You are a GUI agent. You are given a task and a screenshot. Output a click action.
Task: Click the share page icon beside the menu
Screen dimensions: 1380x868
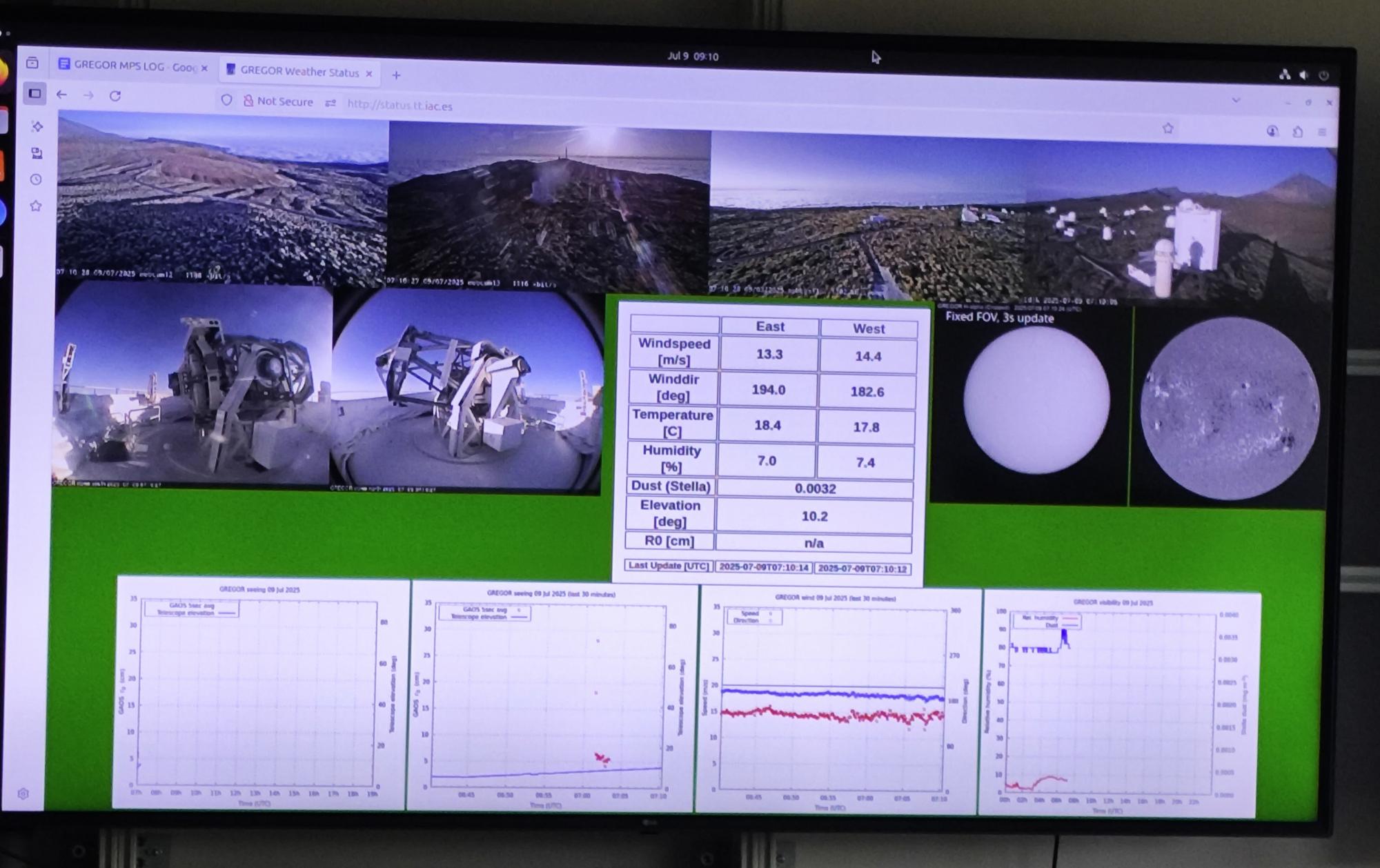pos(1297,132)
